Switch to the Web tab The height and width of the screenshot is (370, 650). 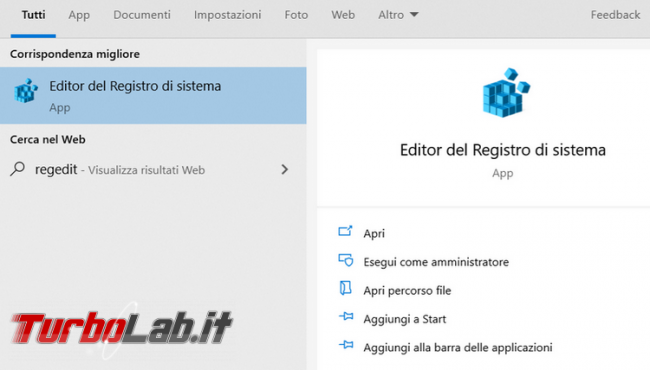coord(343,15)
